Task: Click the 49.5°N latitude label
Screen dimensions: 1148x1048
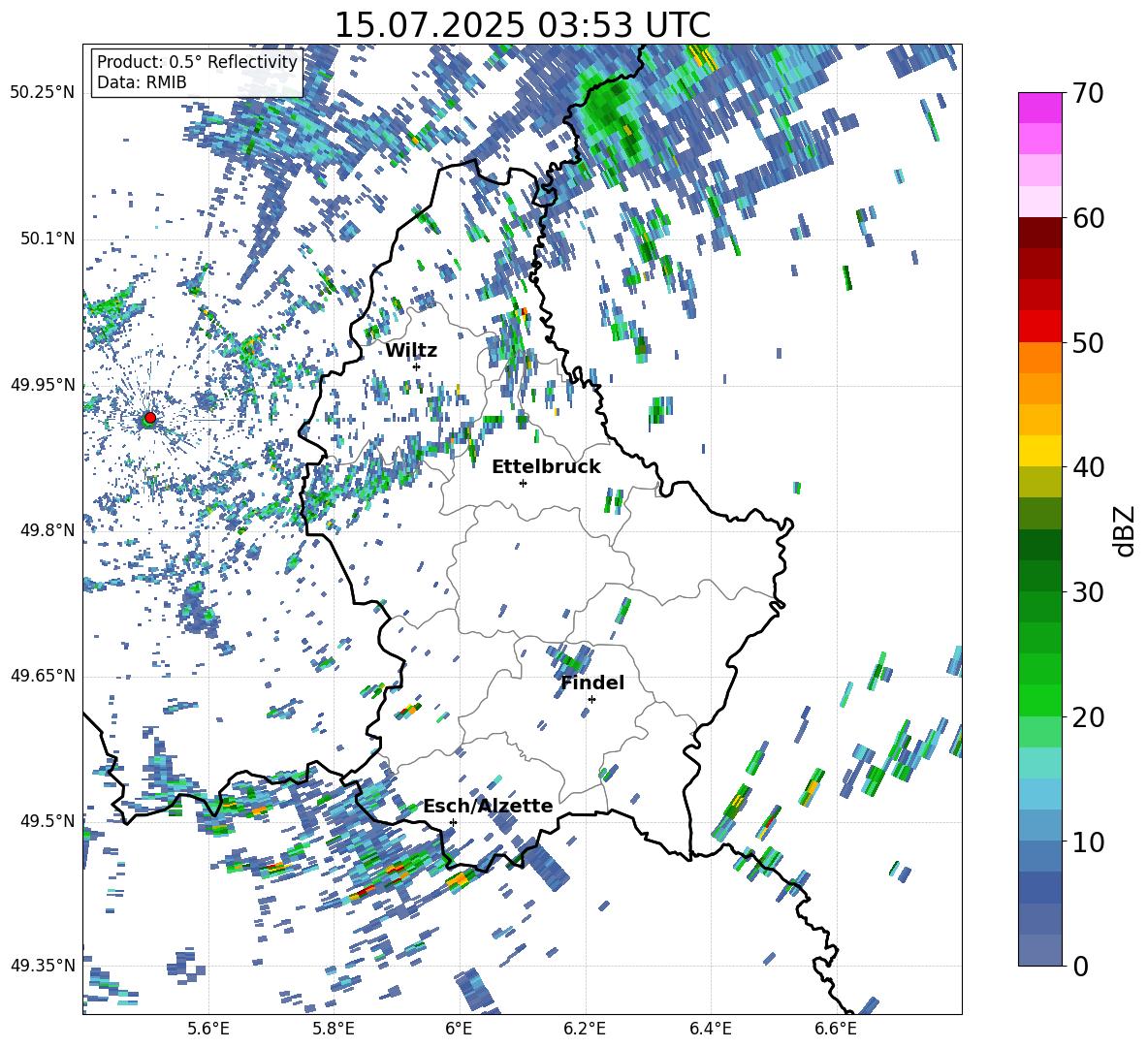Action: 47,820
